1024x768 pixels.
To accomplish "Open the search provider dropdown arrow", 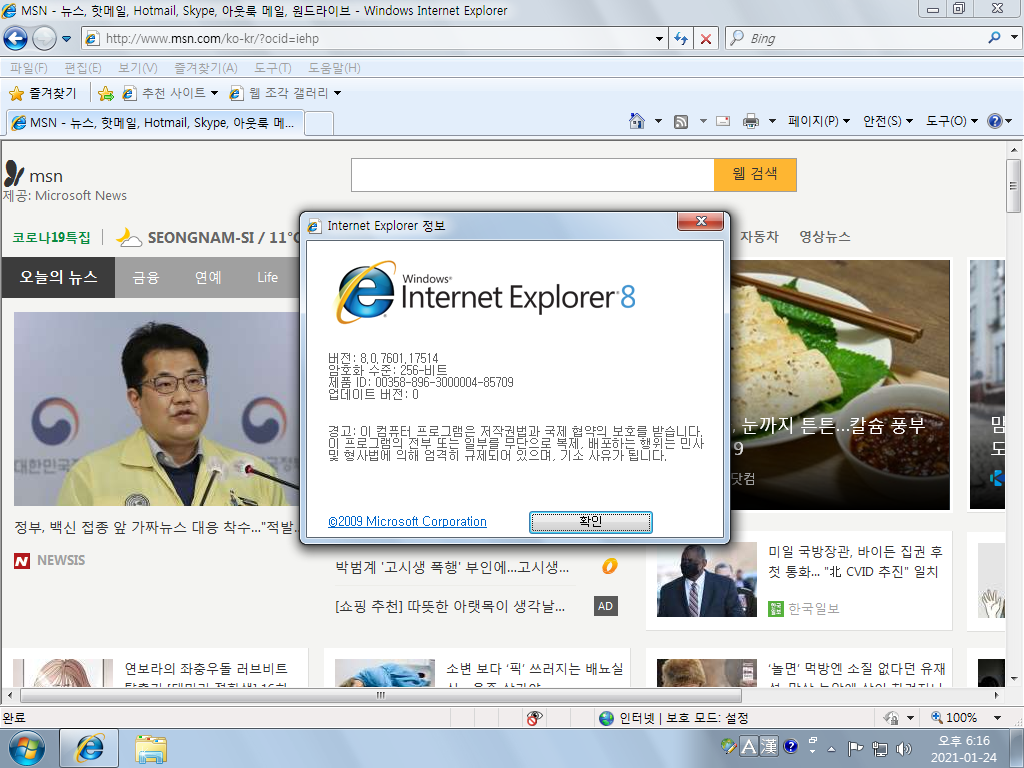I will (1014, 38).
